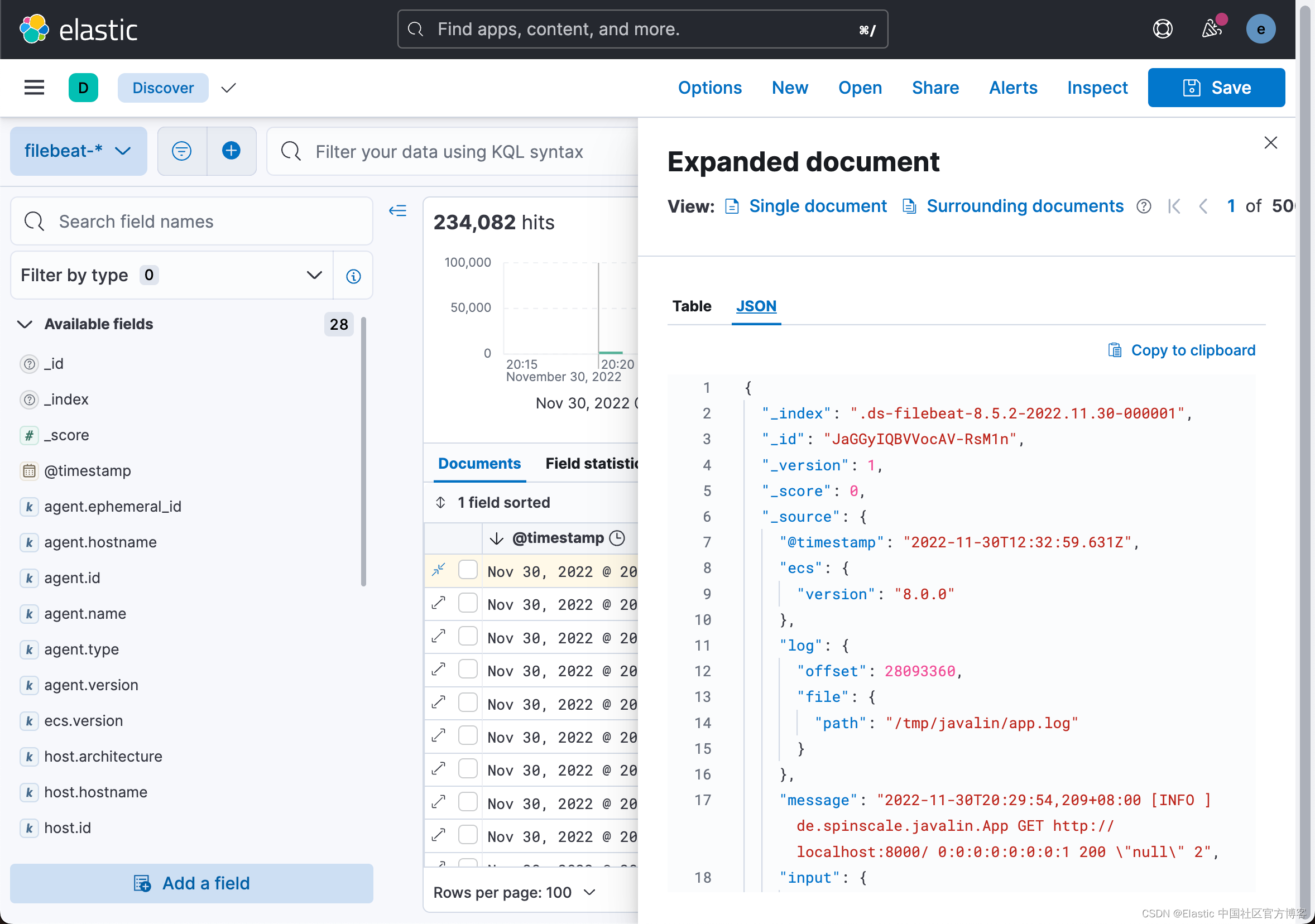Collapse the fields sidebar with arrow icon
This screenshot has width=1315, height=924.
point(397,211)
